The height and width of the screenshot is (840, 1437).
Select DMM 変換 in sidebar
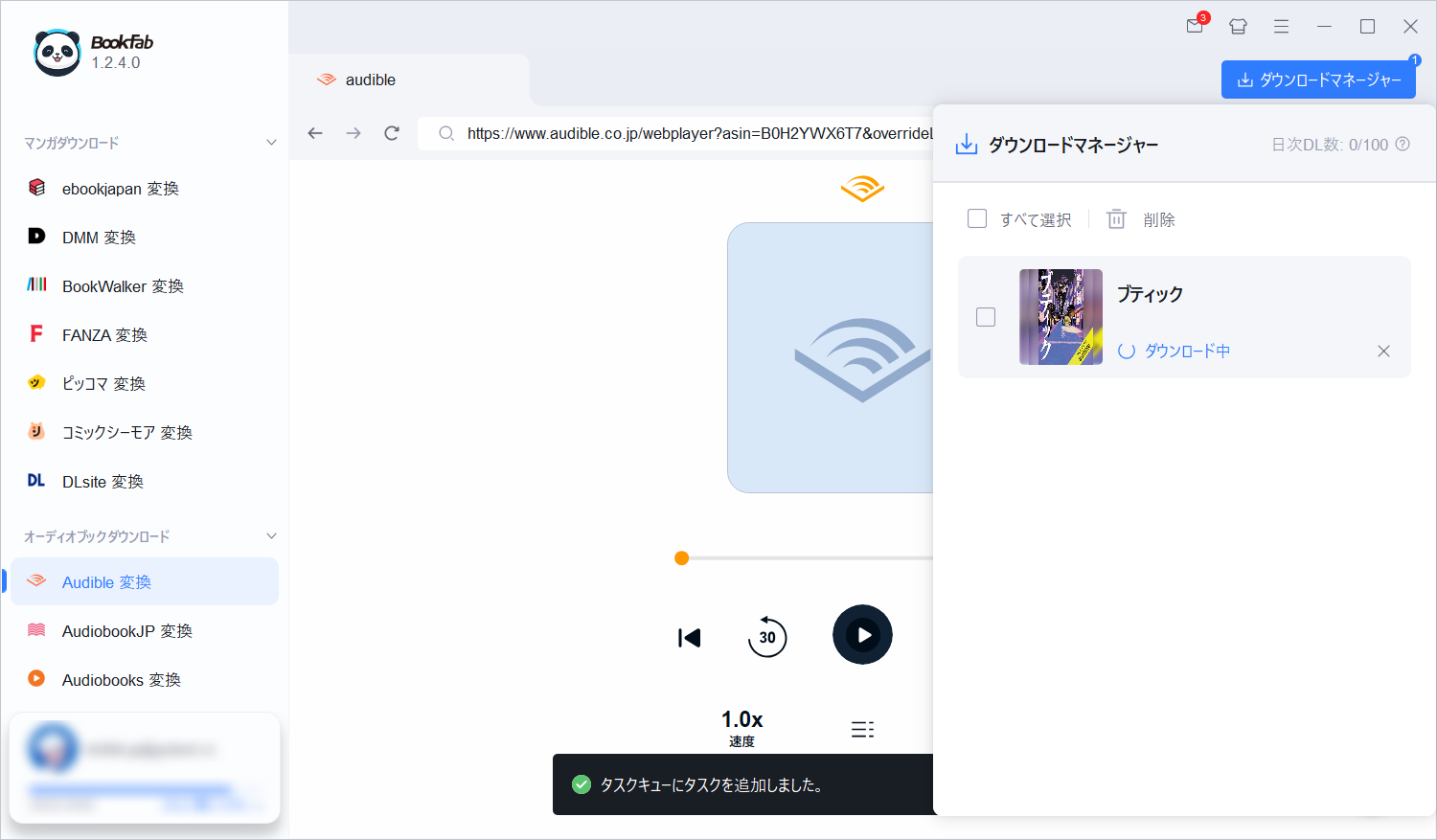(x=144, y=238)
